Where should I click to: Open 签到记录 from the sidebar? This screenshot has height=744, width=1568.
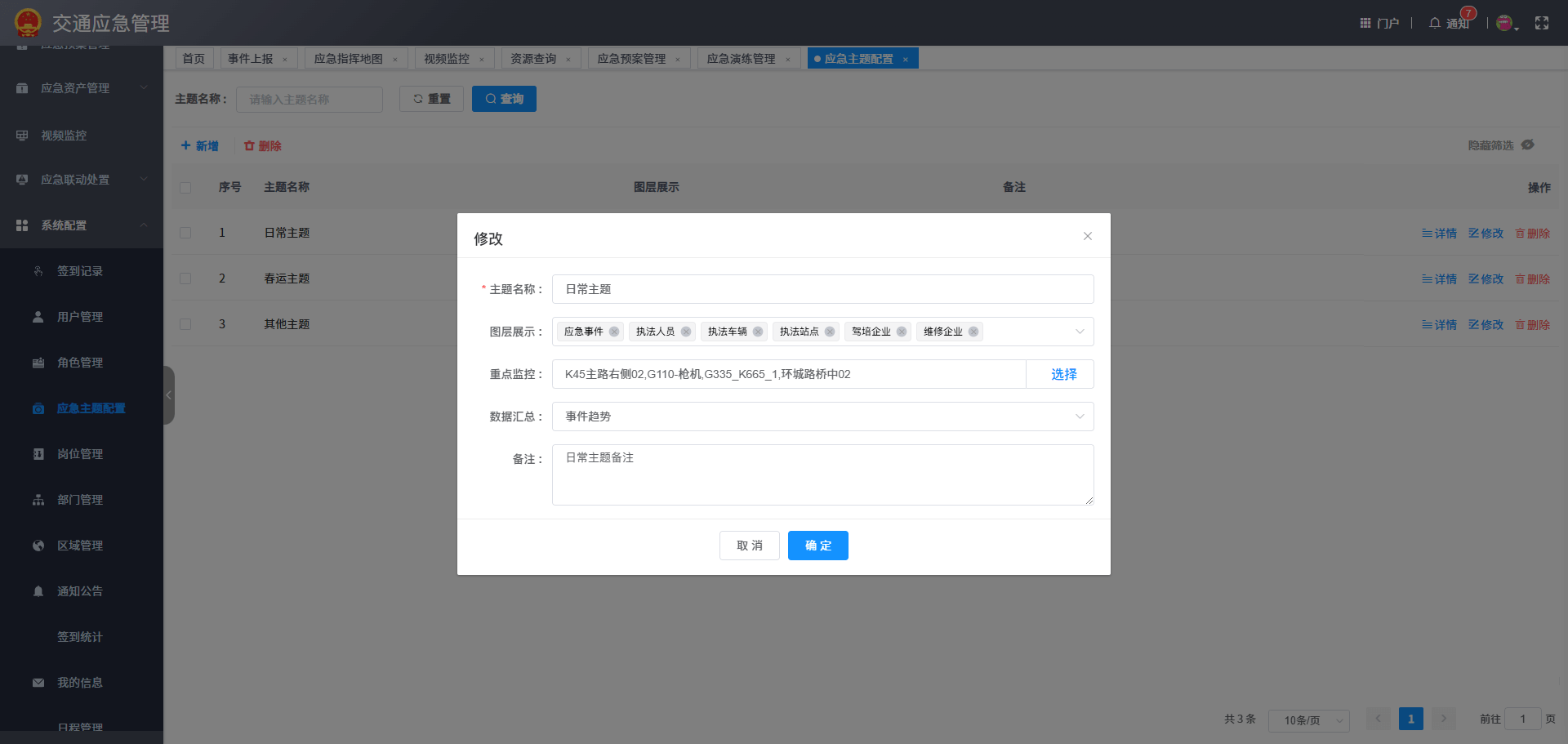coord(80,270)
